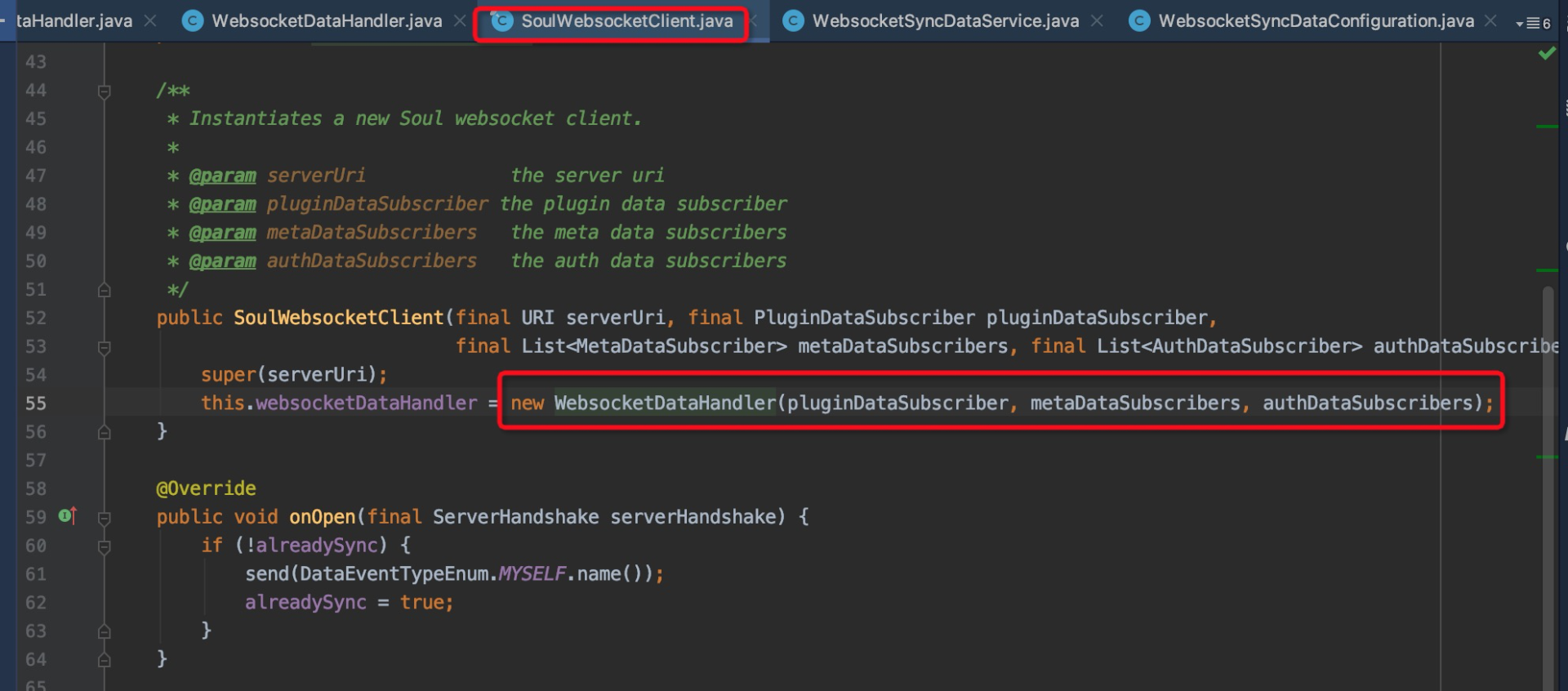Click the websocketDataHandler field on line 55
1568x691 pixels.
click(367, 403)
